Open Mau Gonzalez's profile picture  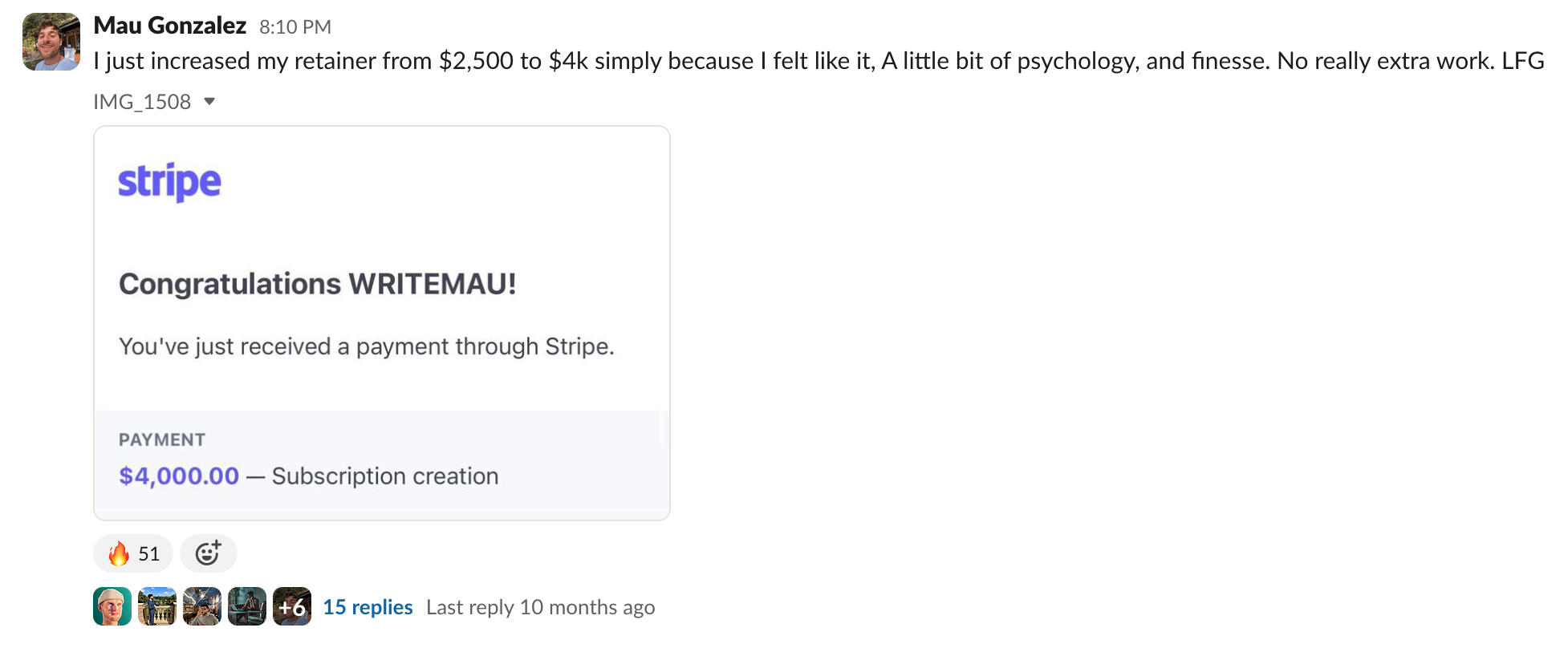pyautogui.click(x=51, y=42)
